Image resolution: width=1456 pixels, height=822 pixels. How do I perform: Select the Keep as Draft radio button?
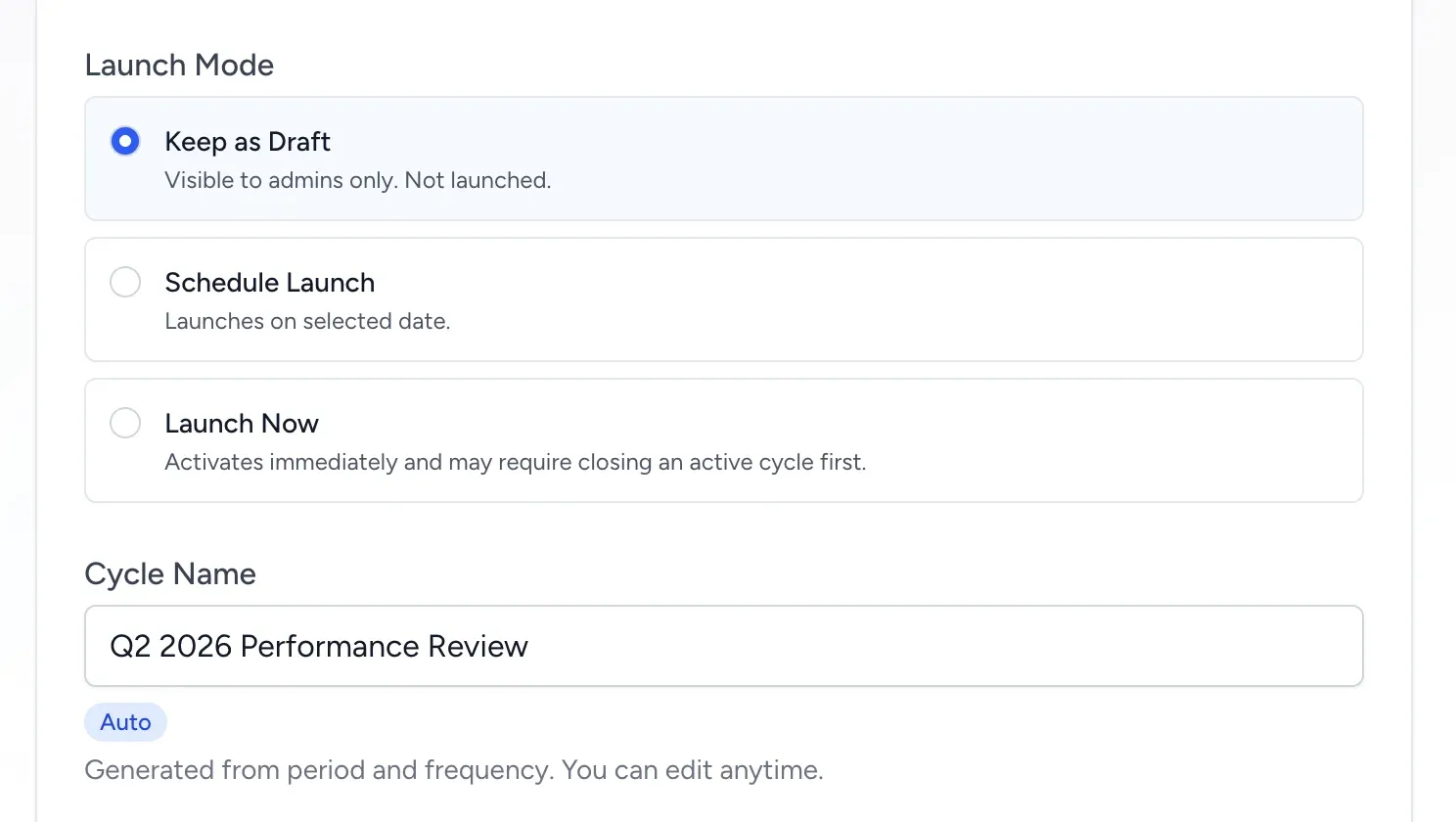click(125, 141)
